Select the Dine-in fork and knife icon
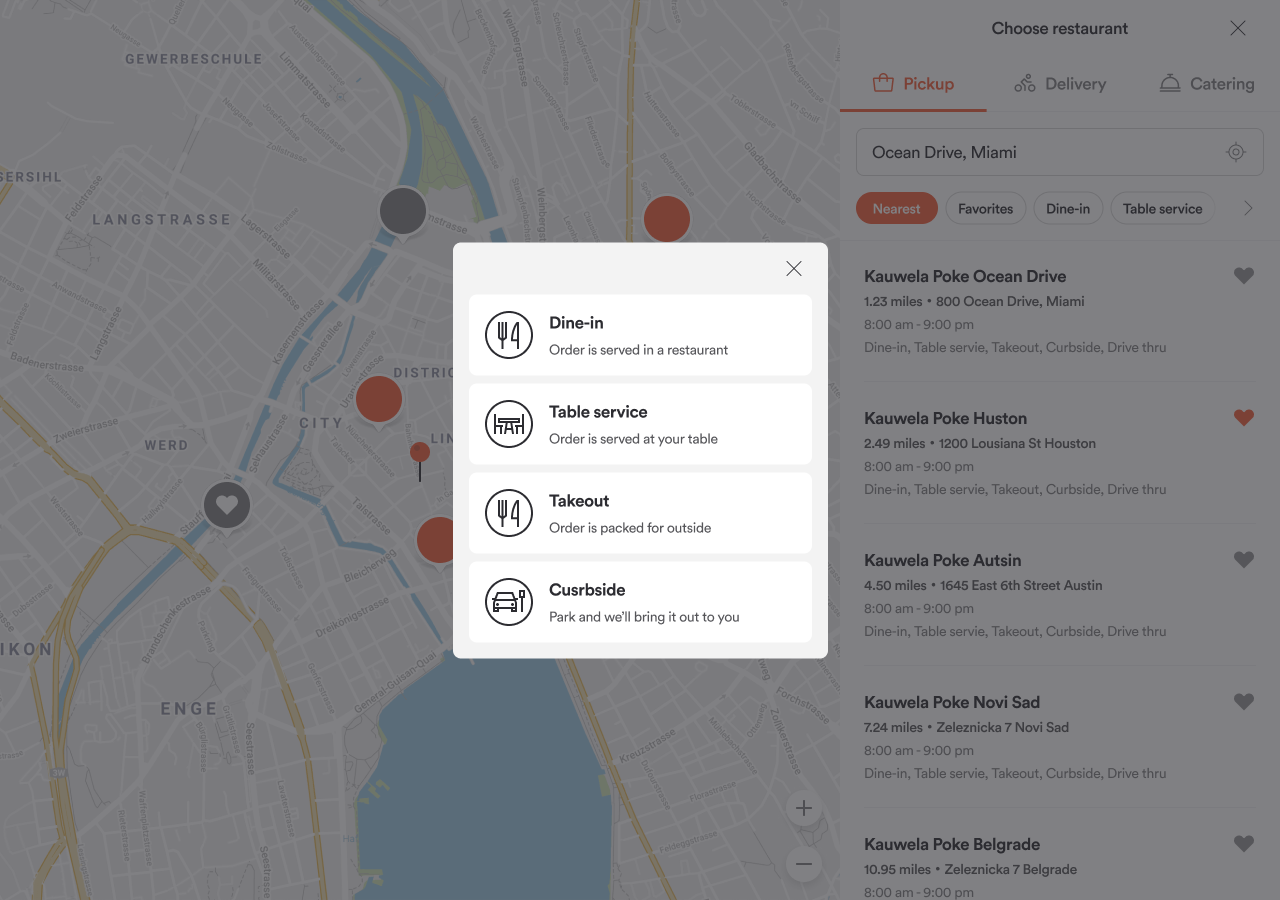 tap(509, 335)
